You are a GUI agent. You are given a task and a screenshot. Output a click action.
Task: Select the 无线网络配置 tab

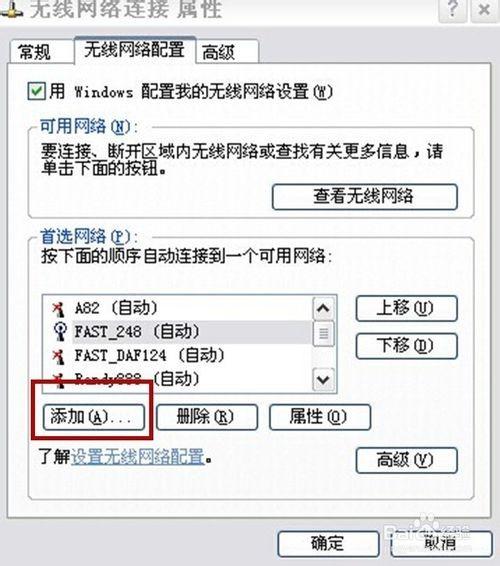pos(134,50)
